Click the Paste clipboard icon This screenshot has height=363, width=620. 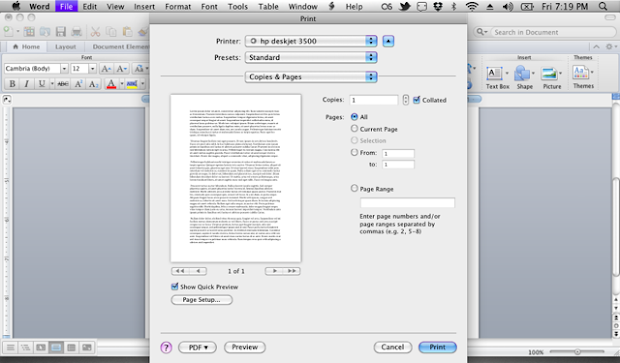tap(127, 32)
